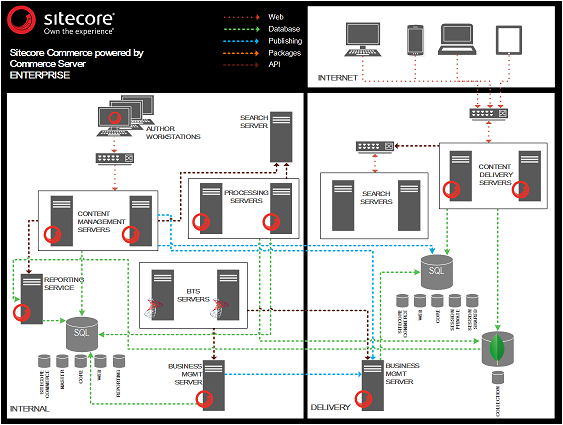Click the 'REPORTING SERVICE' label
563x425 pixels.
64,284
